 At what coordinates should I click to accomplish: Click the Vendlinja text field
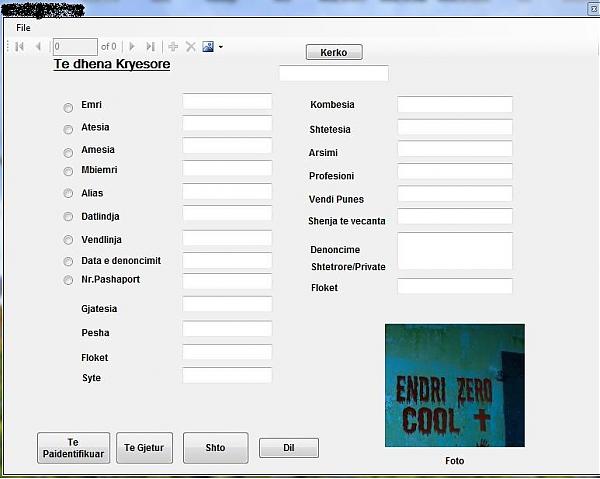pos(227,238)
